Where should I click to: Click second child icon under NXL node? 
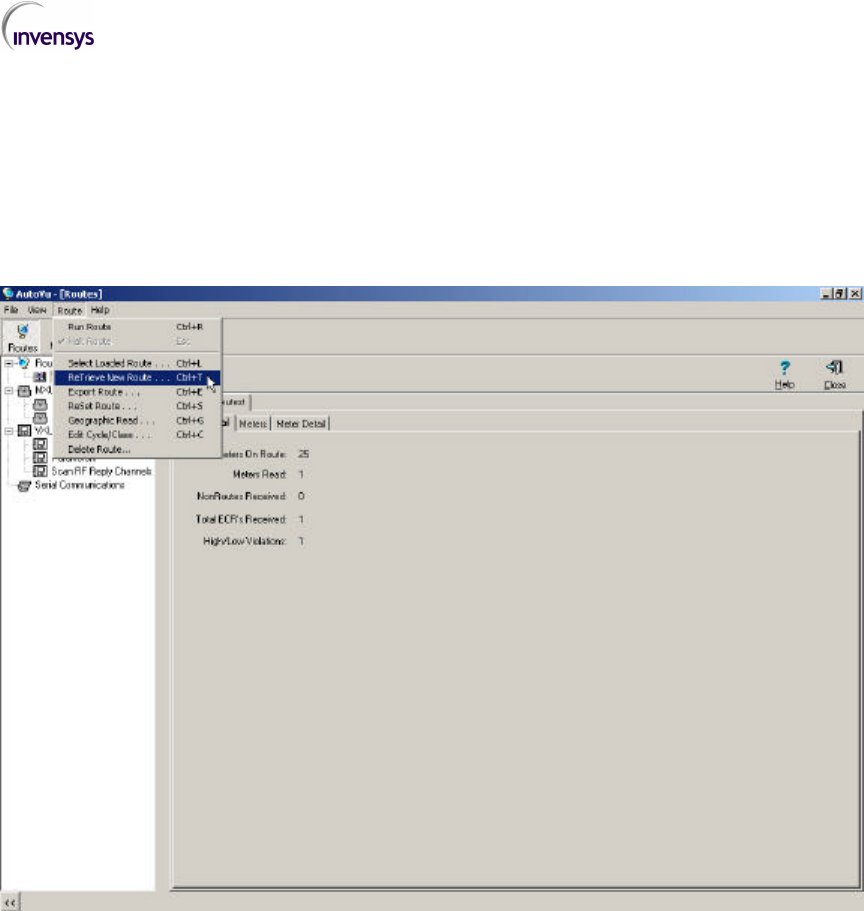[x=40, y=418]
